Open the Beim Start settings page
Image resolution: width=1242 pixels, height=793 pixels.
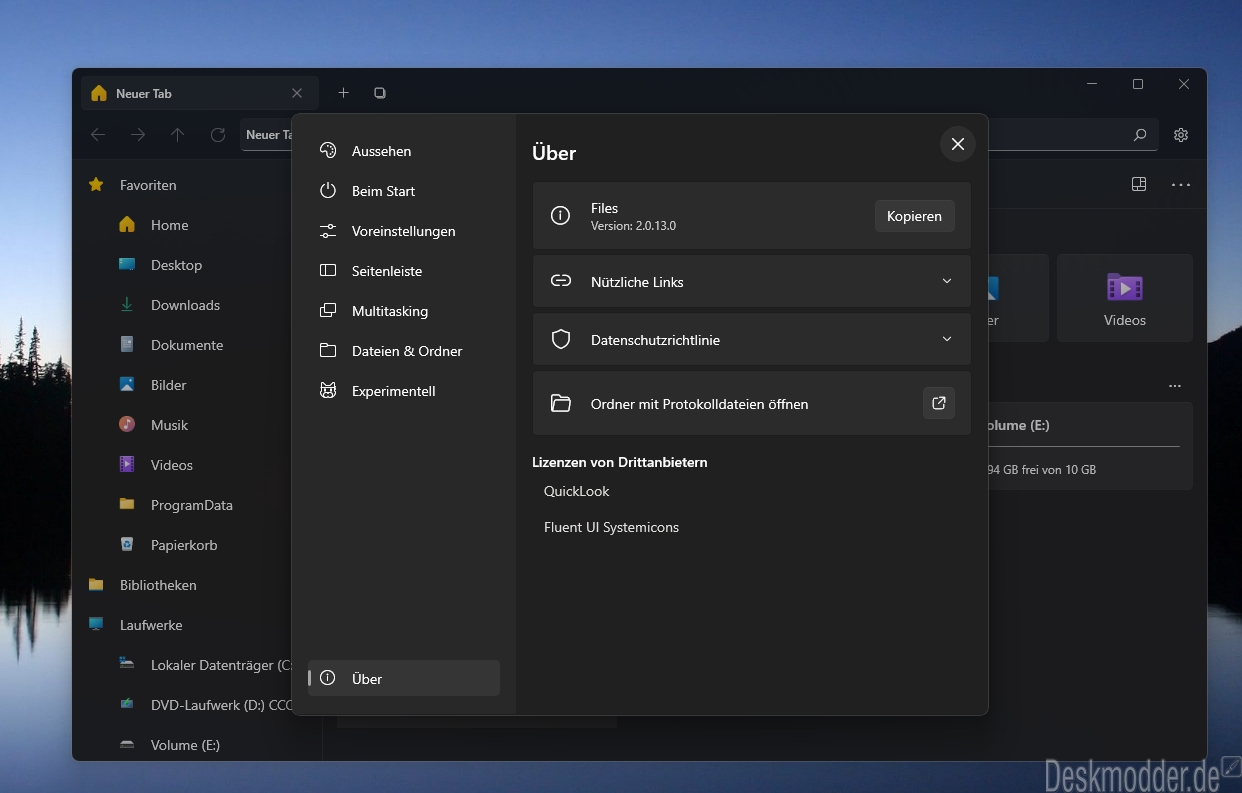(404, 191)
